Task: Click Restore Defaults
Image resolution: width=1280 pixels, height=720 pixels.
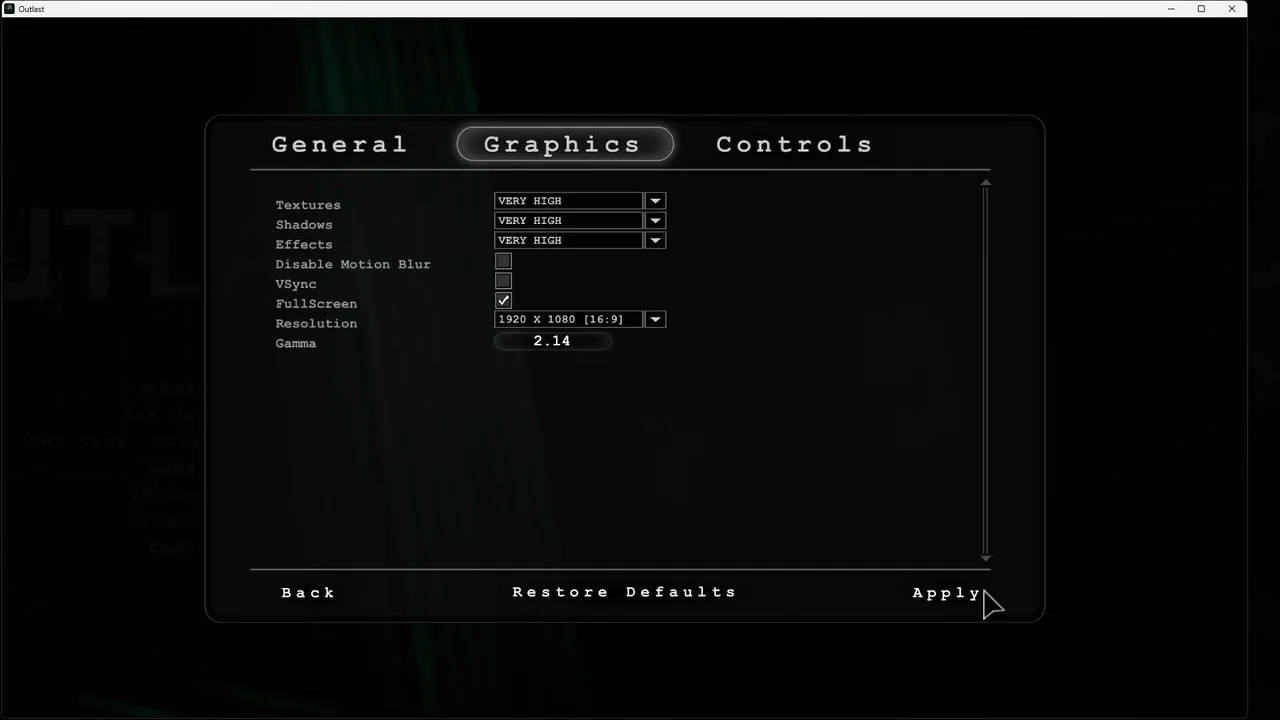Action: [x=624, y=592]
